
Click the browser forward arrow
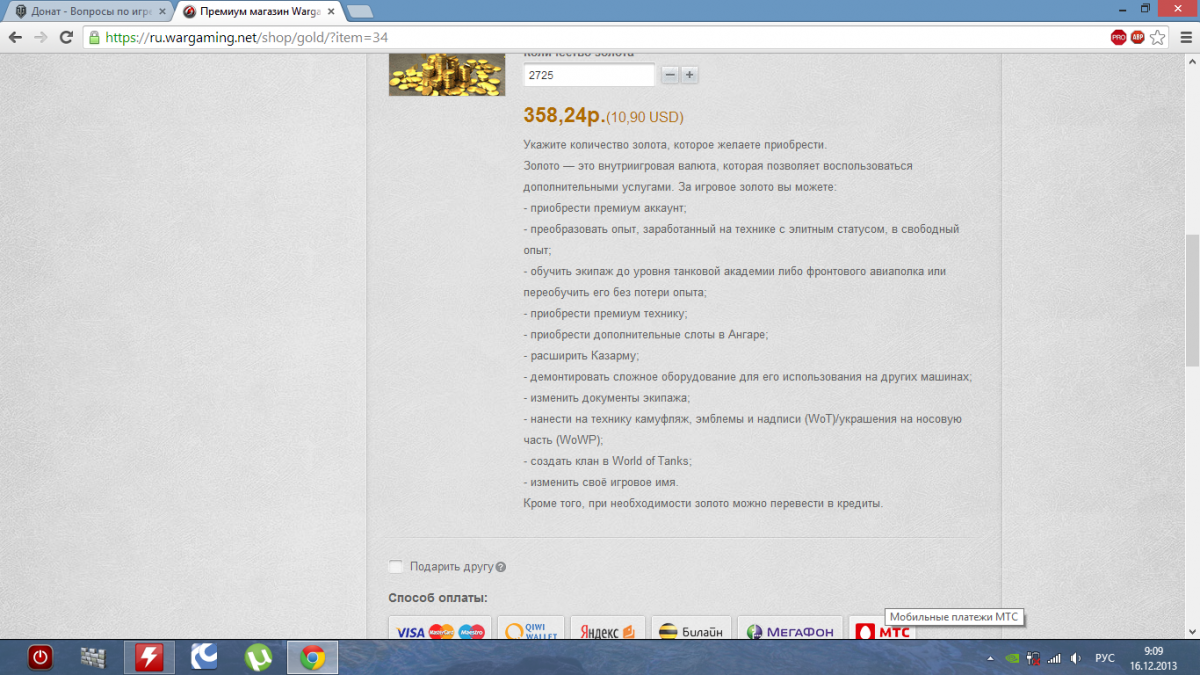[x=41, y=37]
